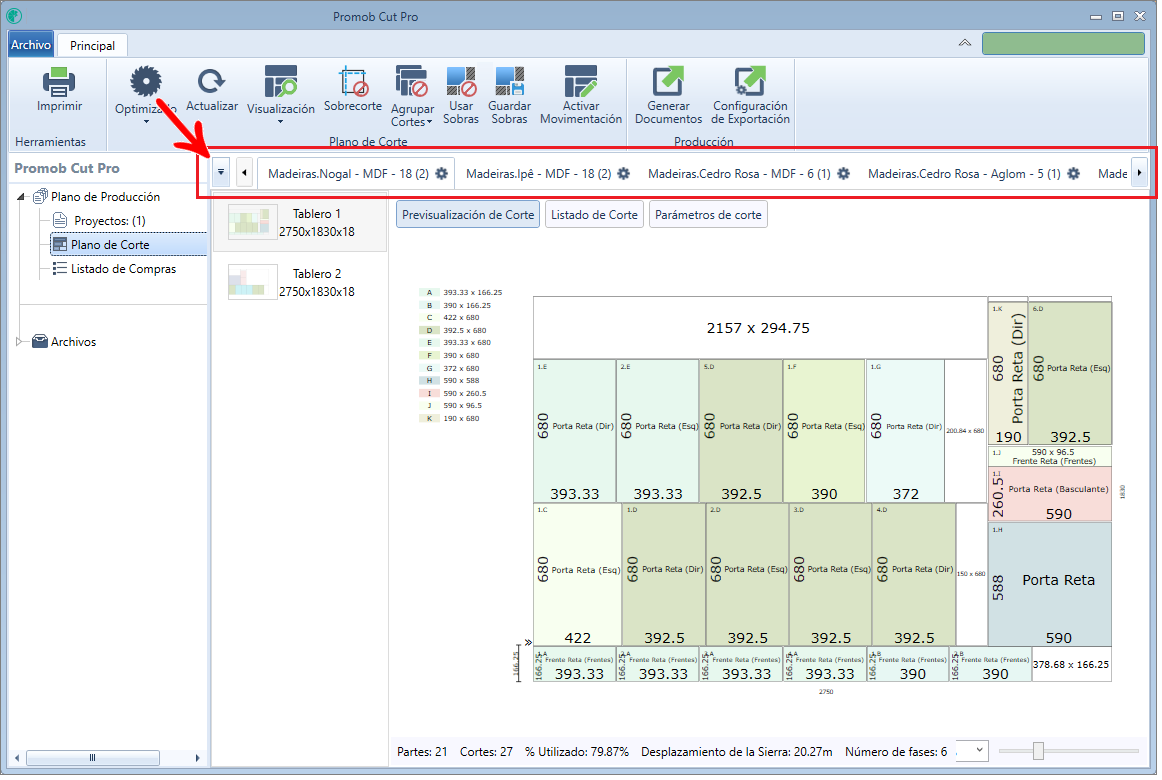Open the Visualización tool
1162x780 pixels.
281,81
